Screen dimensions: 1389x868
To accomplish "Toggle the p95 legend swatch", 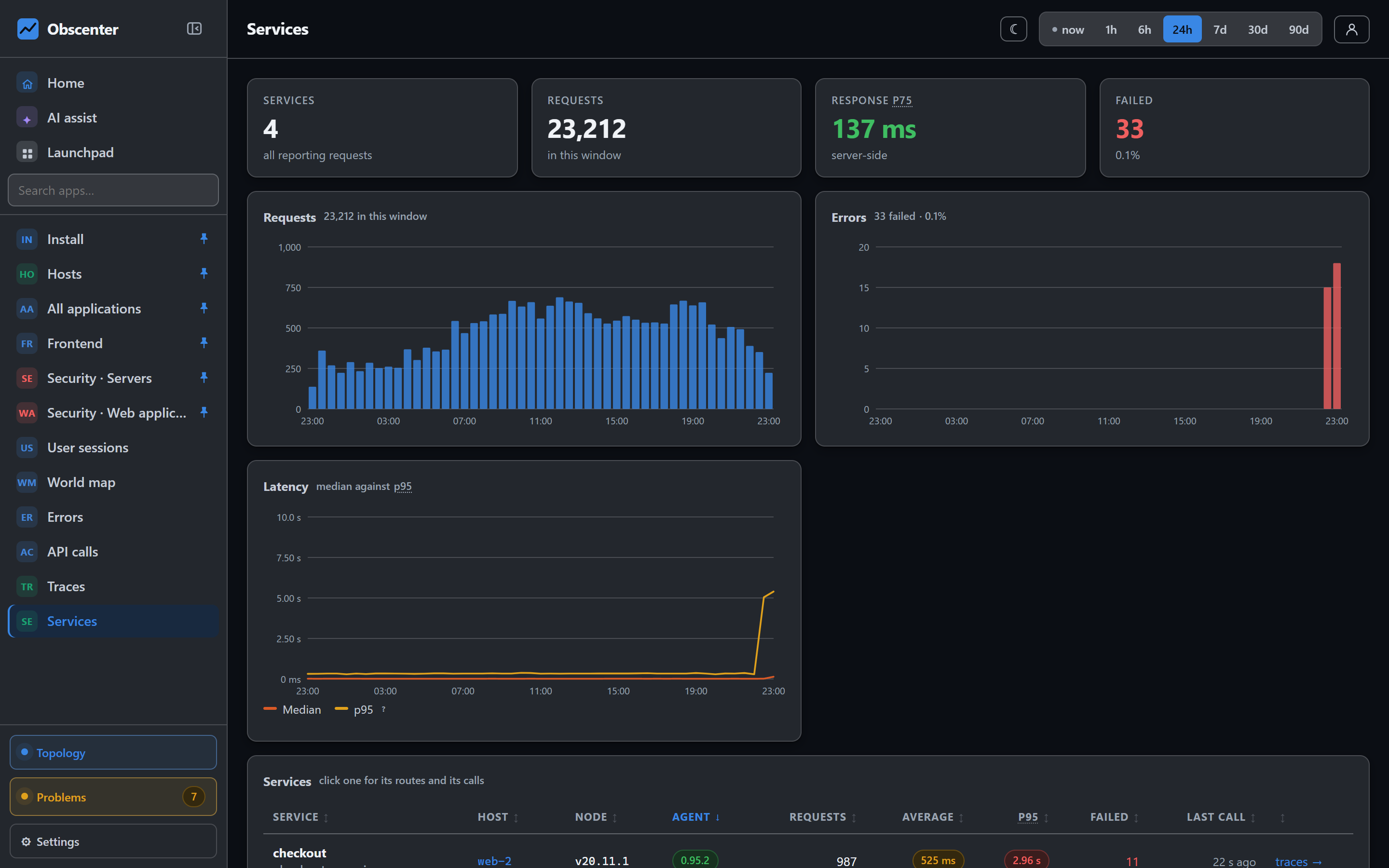I will pos(341,709).
